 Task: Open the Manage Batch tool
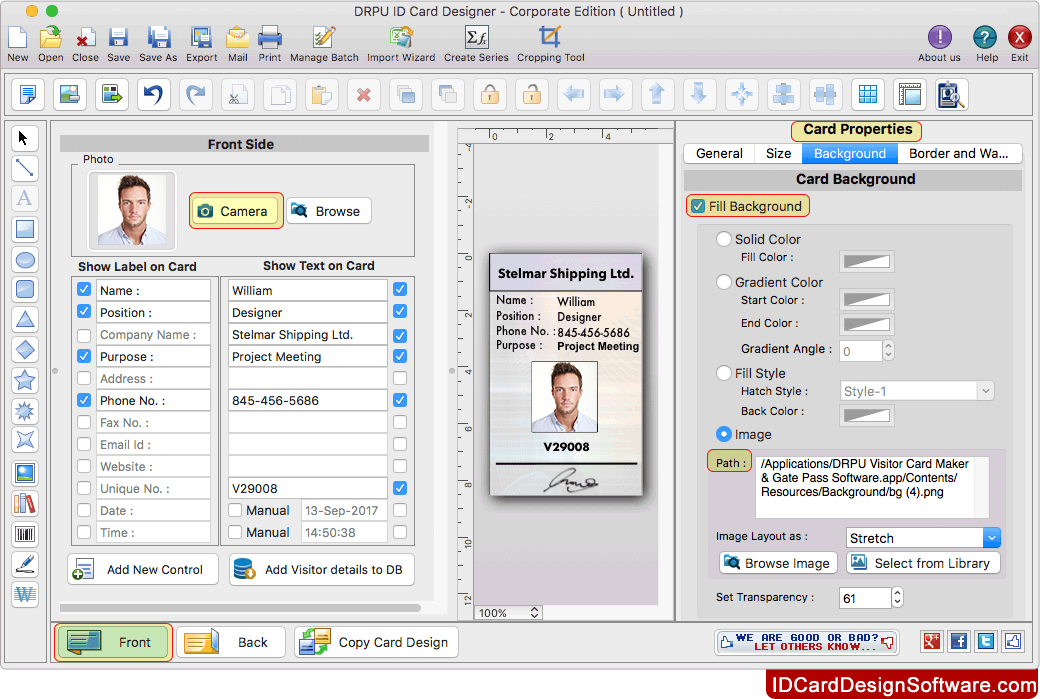pyautogui.click(x=324, y=44)
